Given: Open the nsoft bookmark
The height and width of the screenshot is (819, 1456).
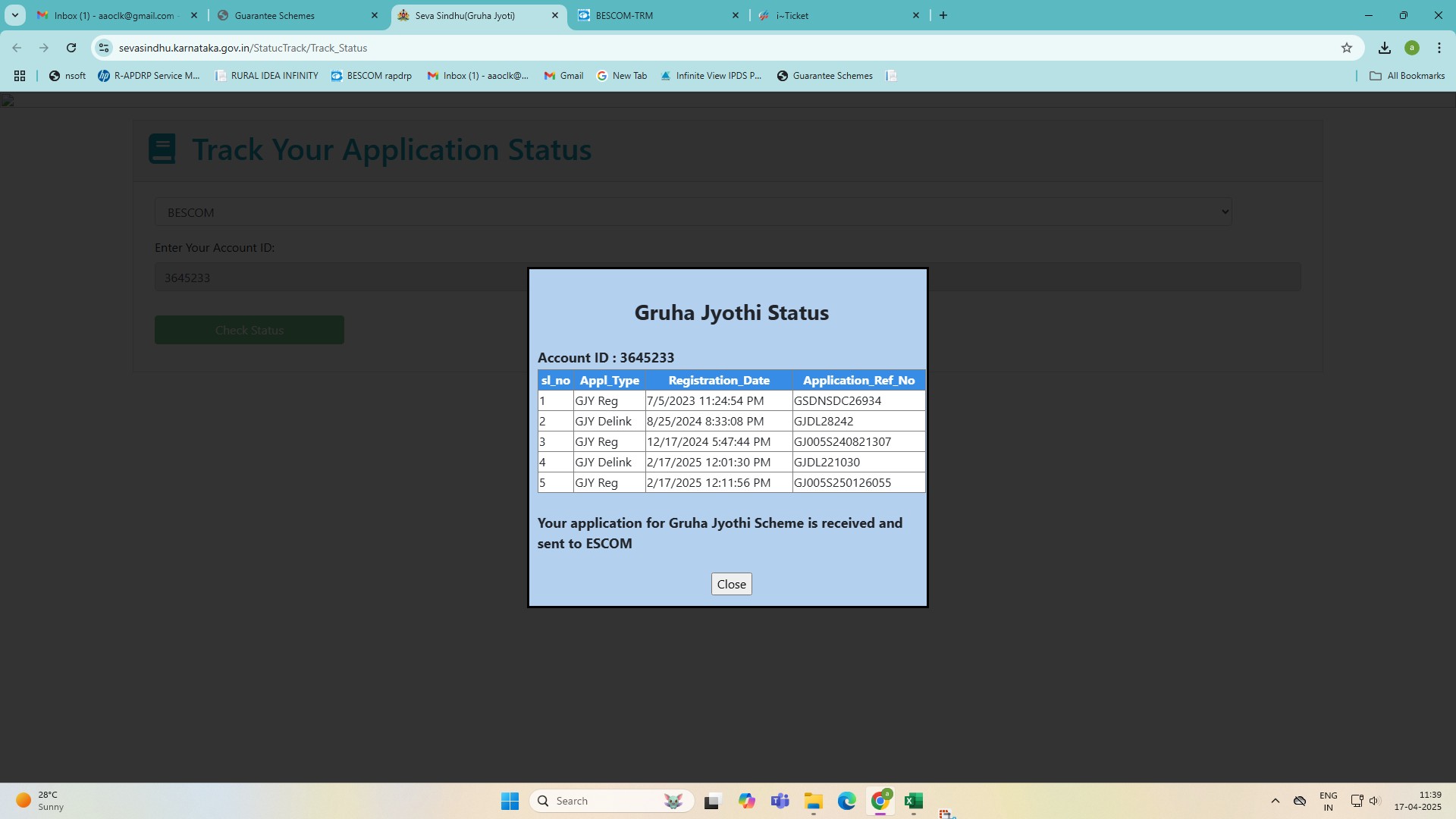Looking at the screenshot, I should click(67, 76).
